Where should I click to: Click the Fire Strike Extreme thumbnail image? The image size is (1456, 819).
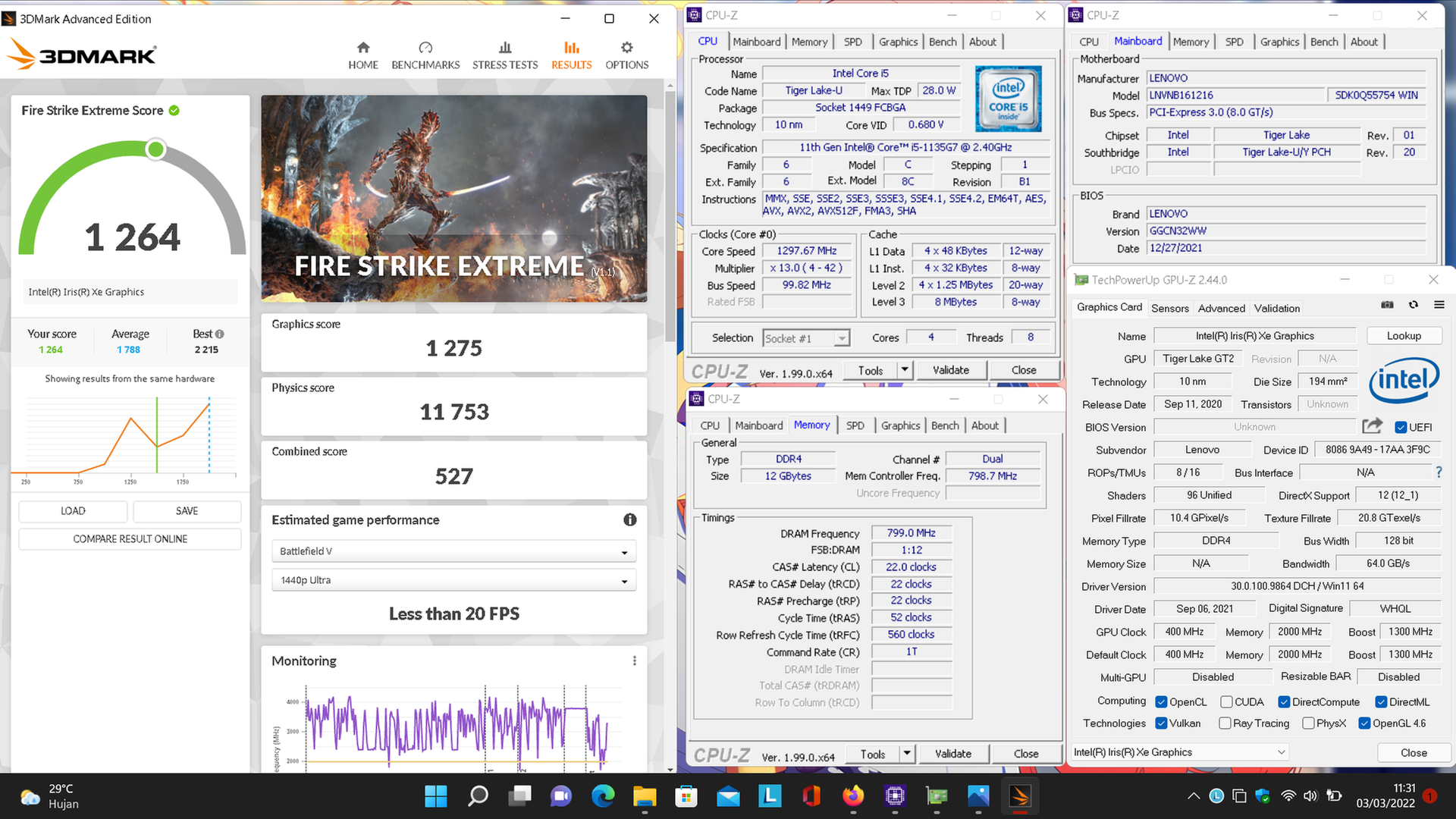(453, 198)
